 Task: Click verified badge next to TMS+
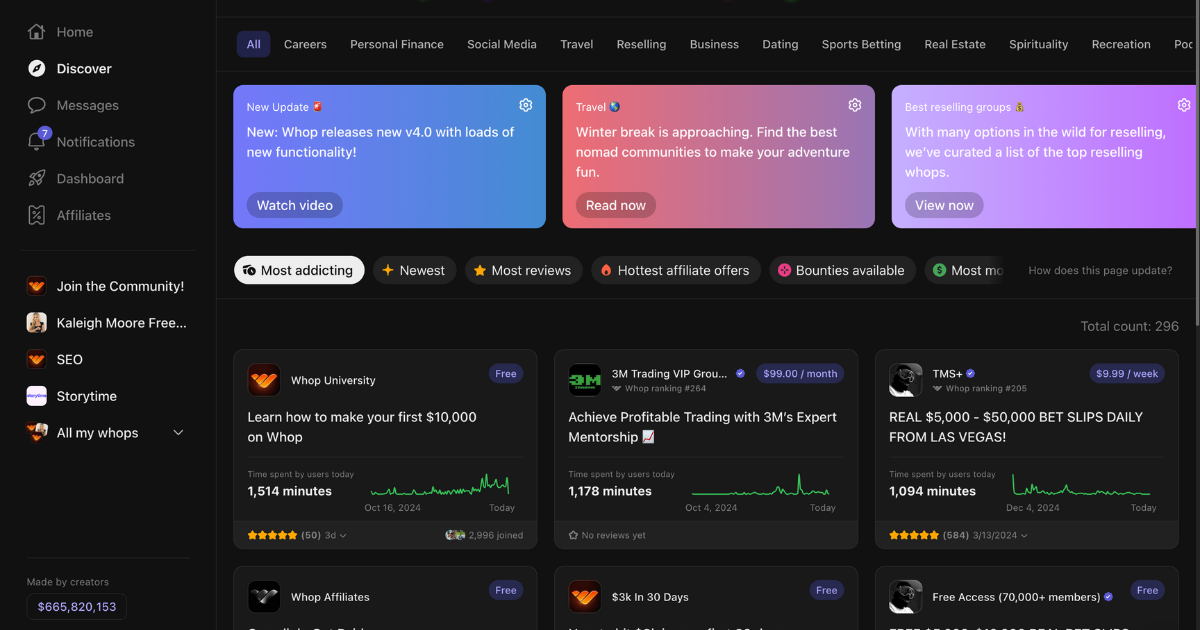[x=971, y=373]
